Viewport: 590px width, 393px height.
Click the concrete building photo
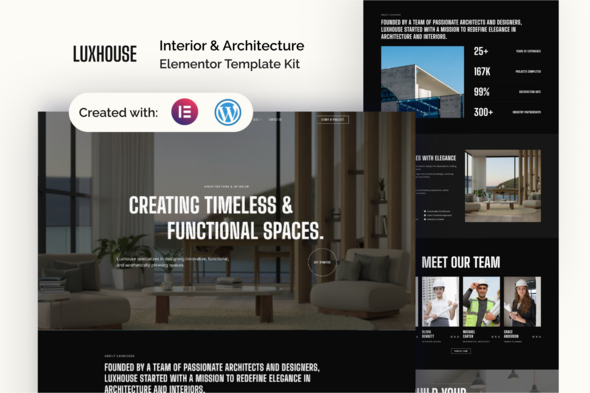point(422,82)
